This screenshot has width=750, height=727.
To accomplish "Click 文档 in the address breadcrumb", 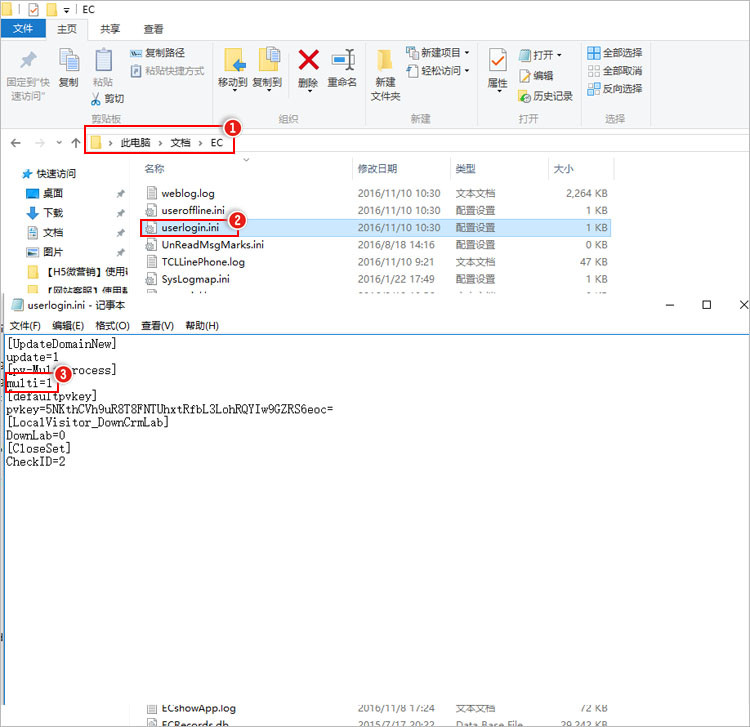I will (180, 143).
